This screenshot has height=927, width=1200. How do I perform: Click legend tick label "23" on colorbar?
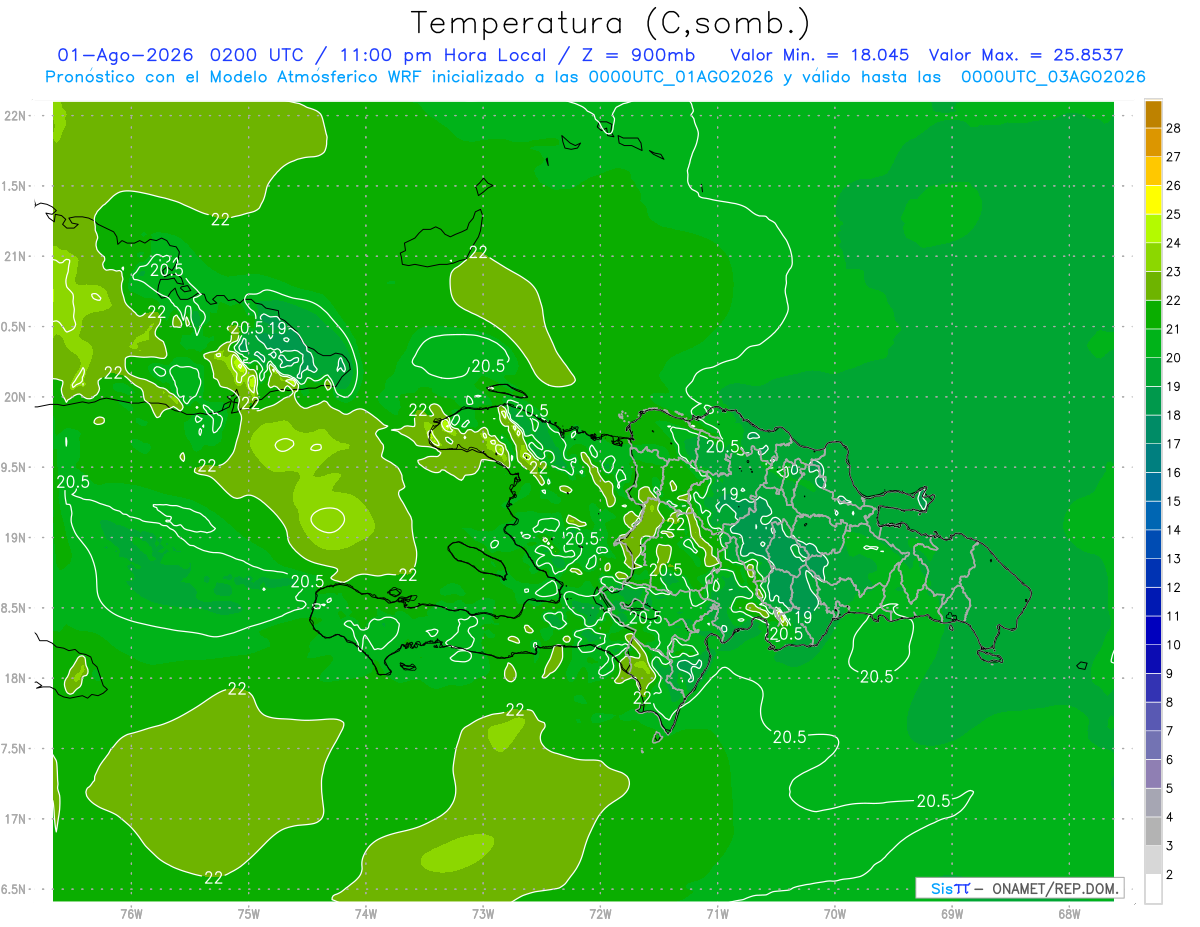[1174, 272]
